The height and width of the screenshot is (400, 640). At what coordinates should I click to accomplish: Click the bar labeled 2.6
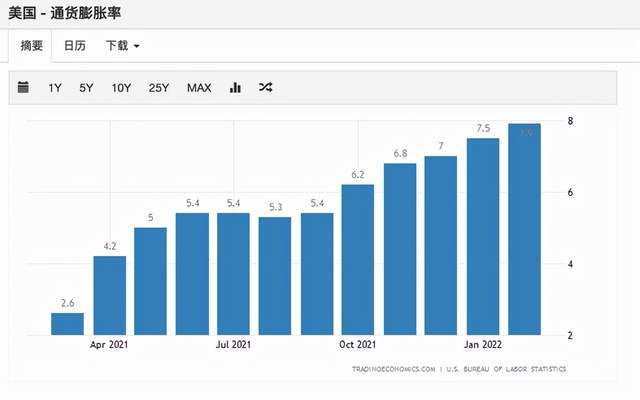pos(67,324)
